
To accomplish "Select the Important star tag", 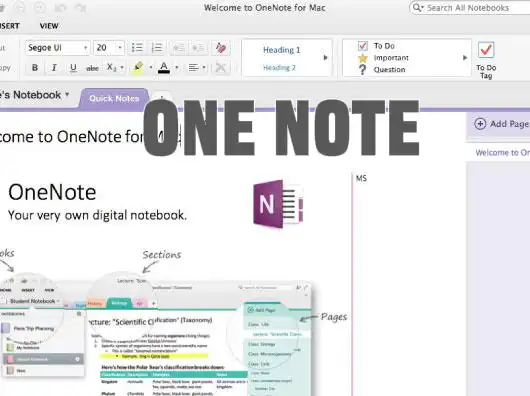I will tap(383, 58).
